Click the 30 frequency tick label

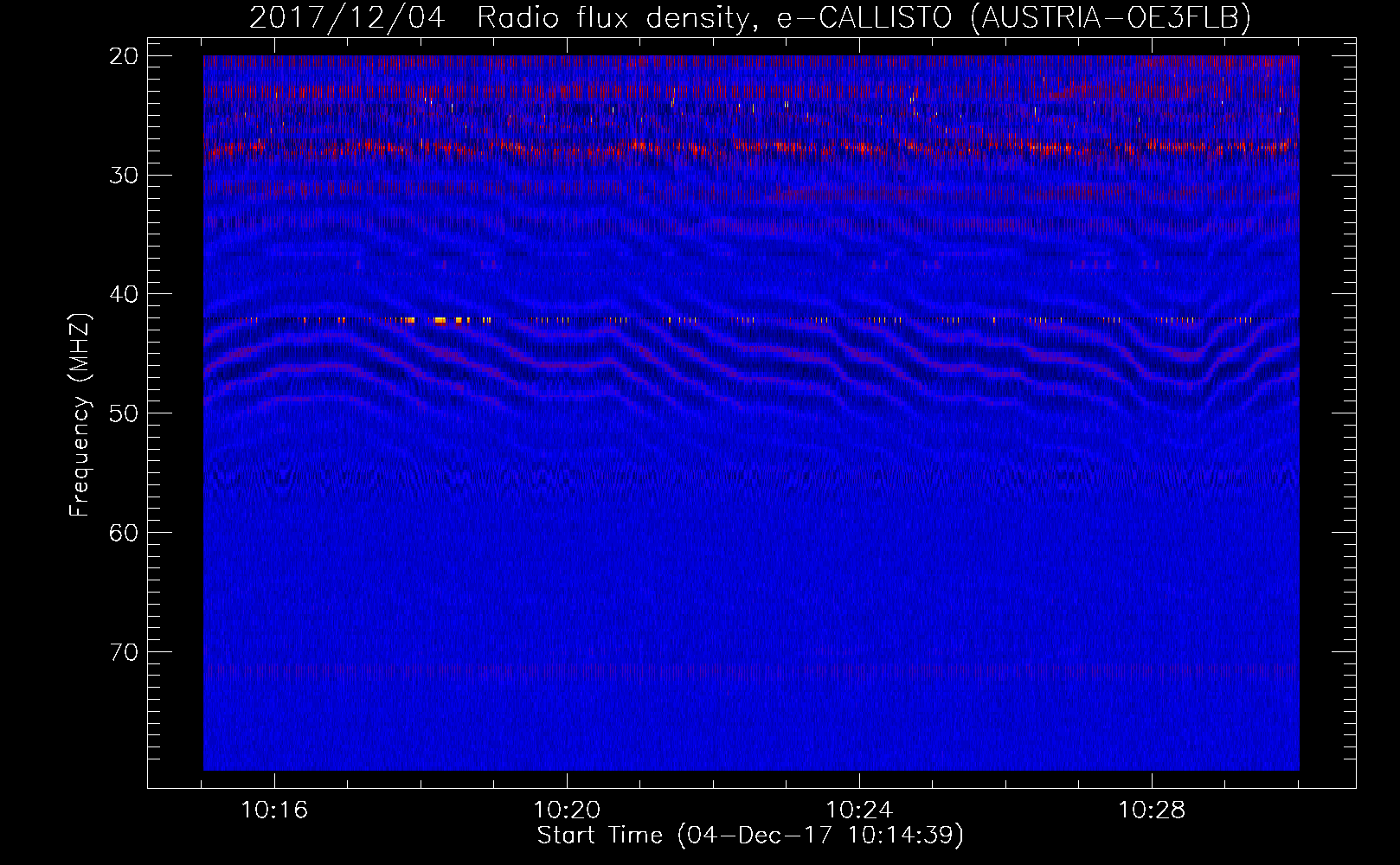click(x=125, y=176)
